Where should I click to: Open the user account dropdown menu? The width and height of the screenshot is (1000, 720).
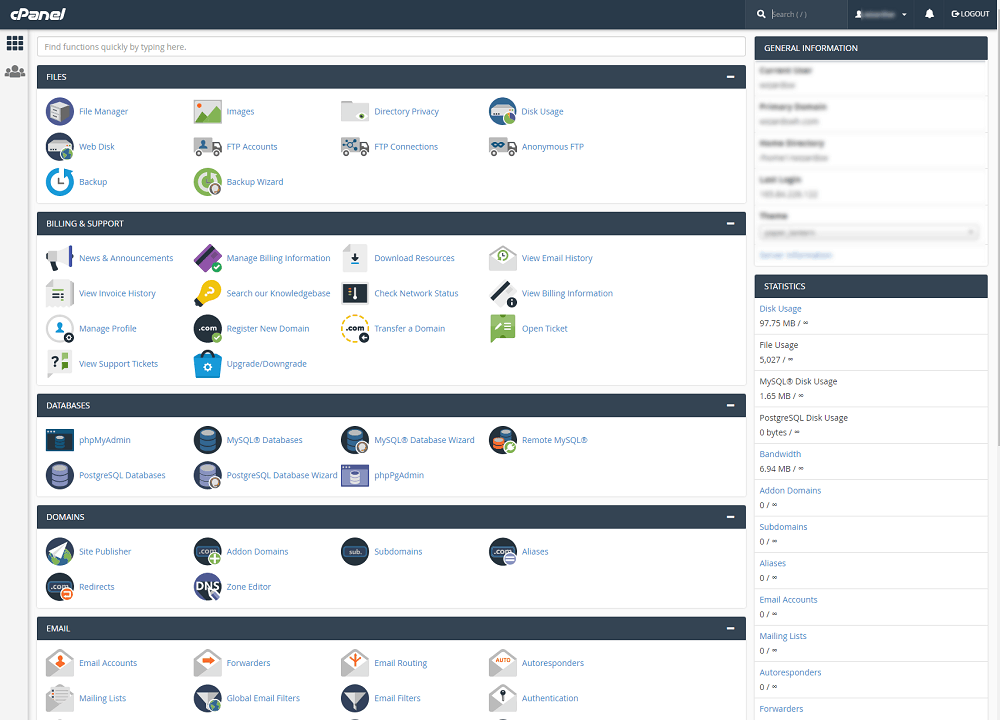[x=881, y=14]
